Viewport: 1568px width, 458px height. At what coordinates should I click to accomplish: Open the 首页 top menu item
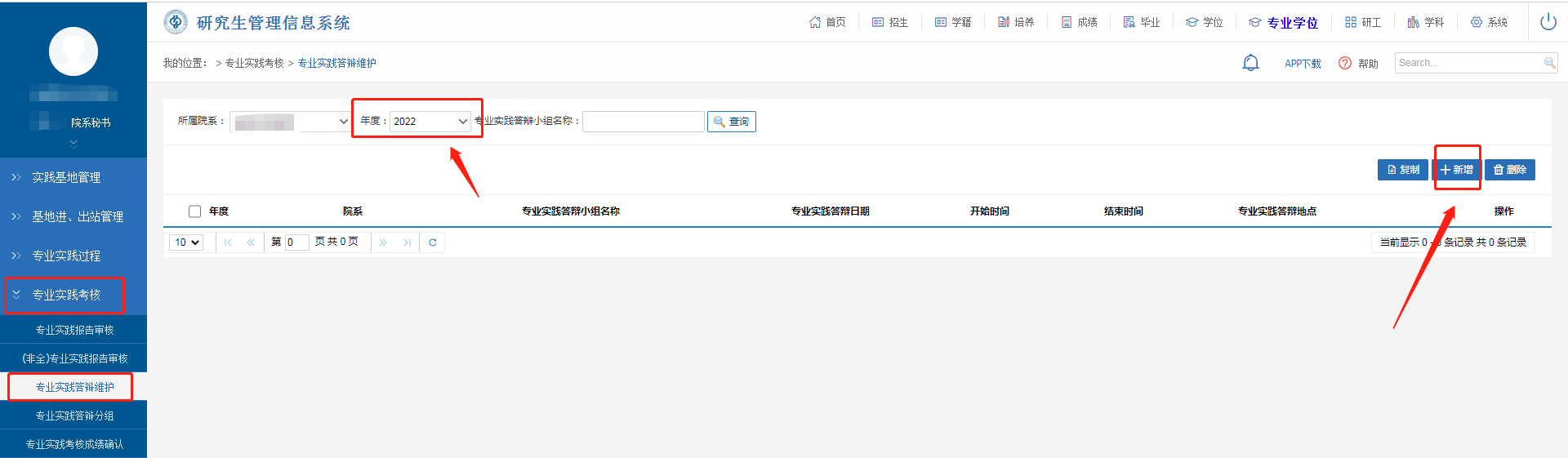point(827,22)
